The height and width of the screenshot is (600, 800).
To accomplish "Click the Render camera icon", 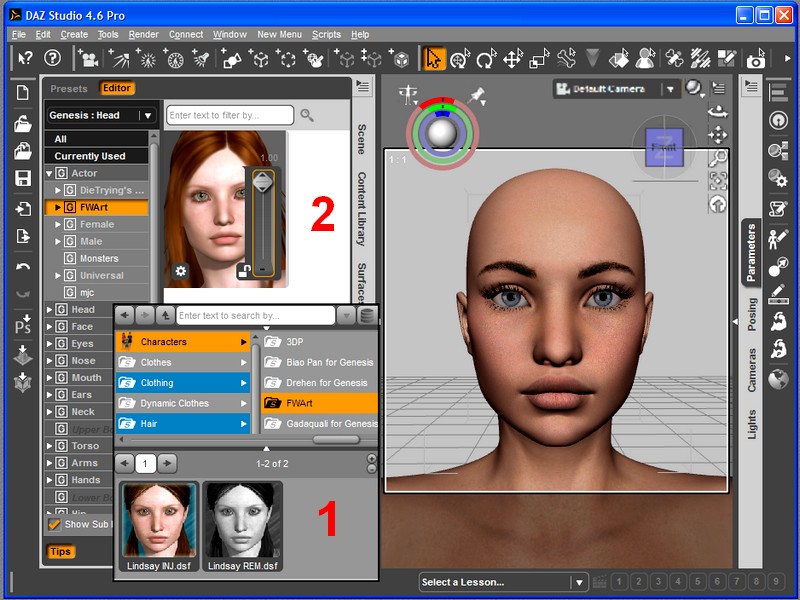I will [x=756, y=59].
